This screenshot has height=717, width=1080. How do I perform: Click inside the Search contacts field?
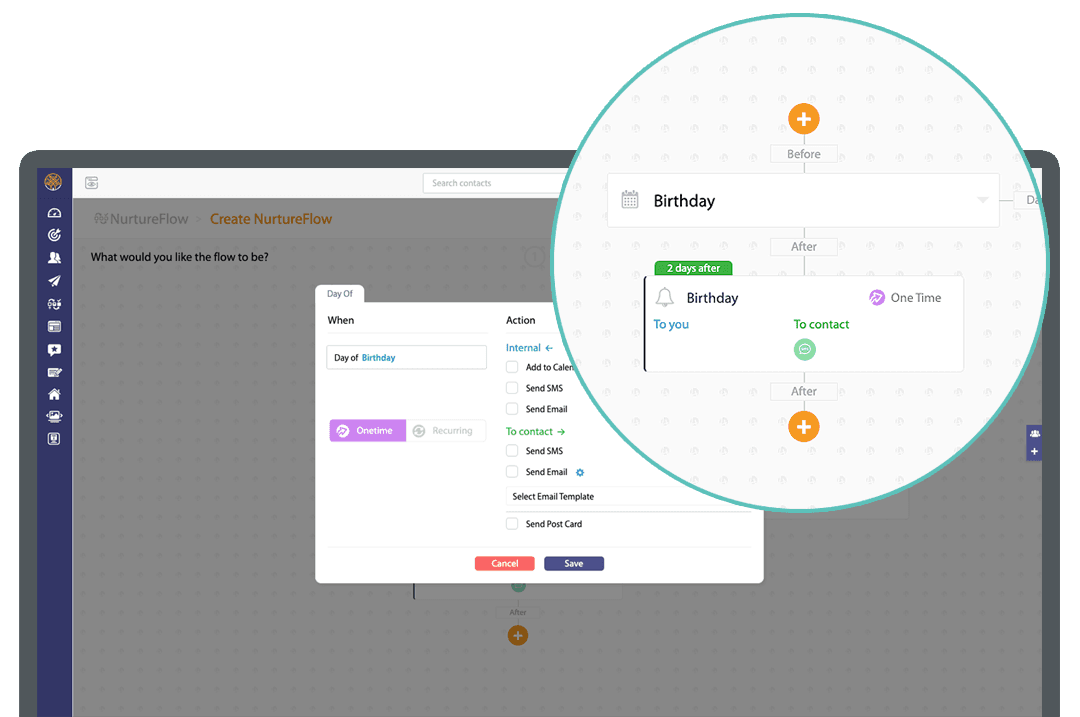click(492, 183)
